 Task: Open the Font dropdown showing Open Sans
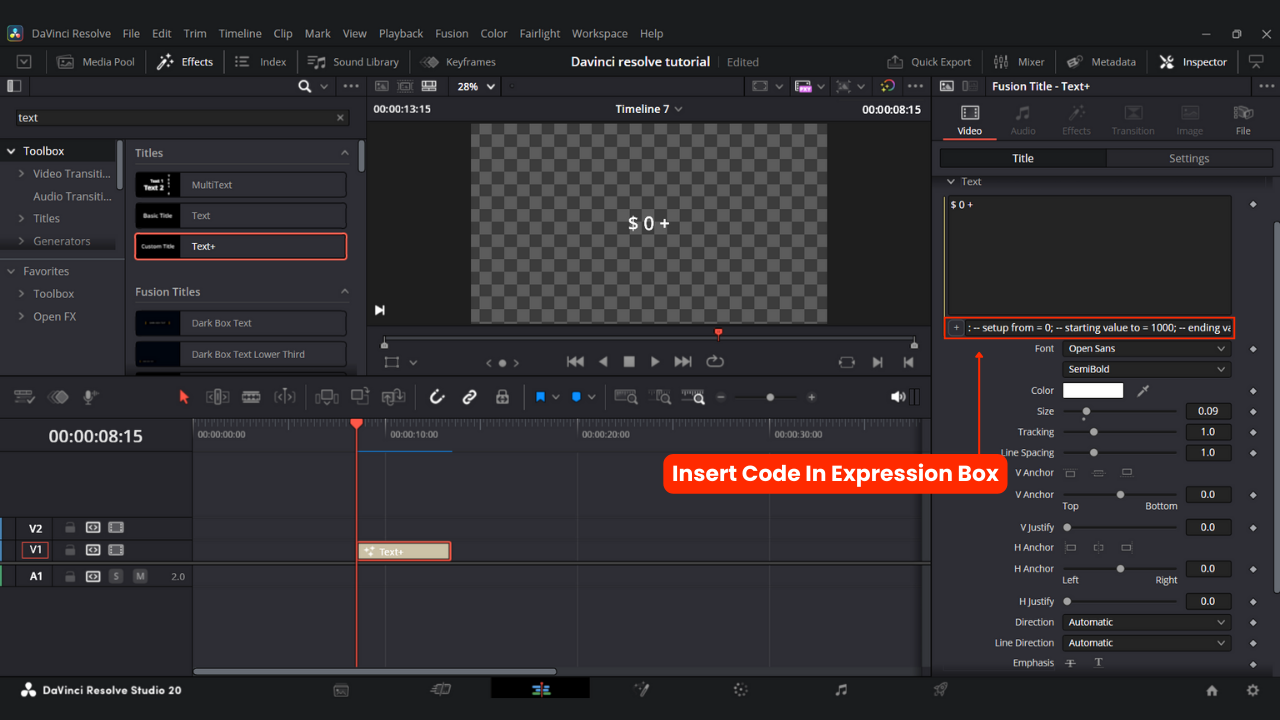click(1146, 349)
